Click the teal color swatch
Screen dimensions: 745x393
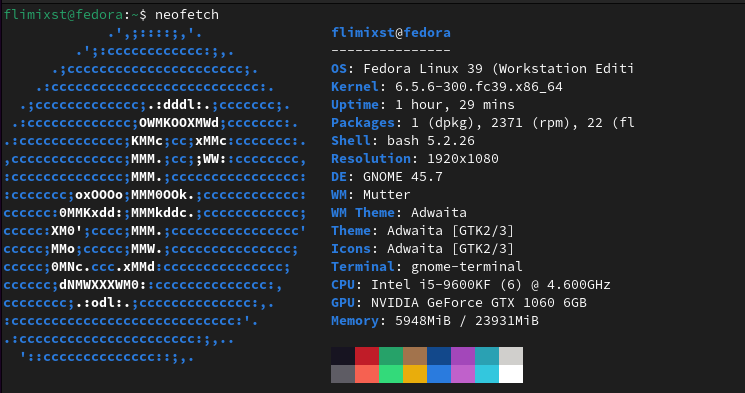click(487, 356)
